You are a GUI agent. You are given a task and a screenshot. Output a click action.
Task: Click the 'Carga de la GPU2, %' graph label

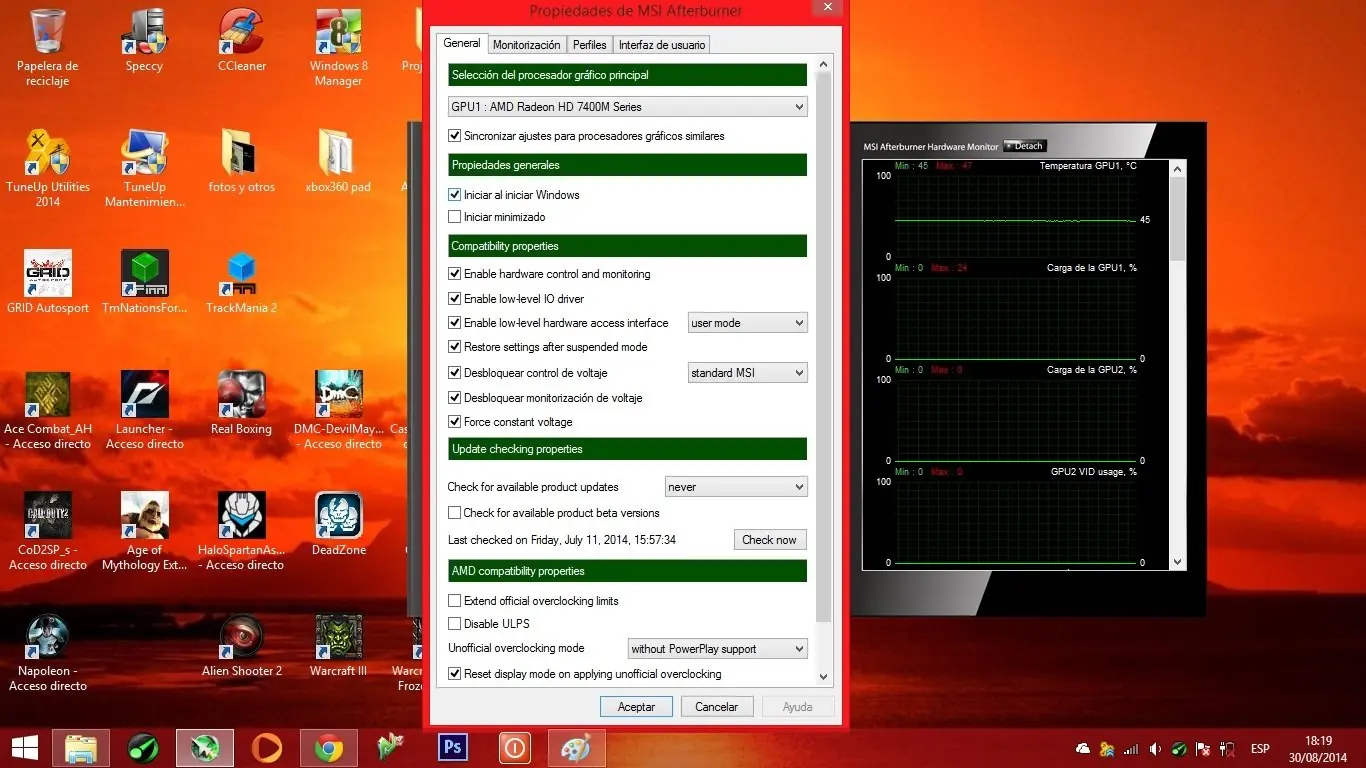coord(1091,370)
